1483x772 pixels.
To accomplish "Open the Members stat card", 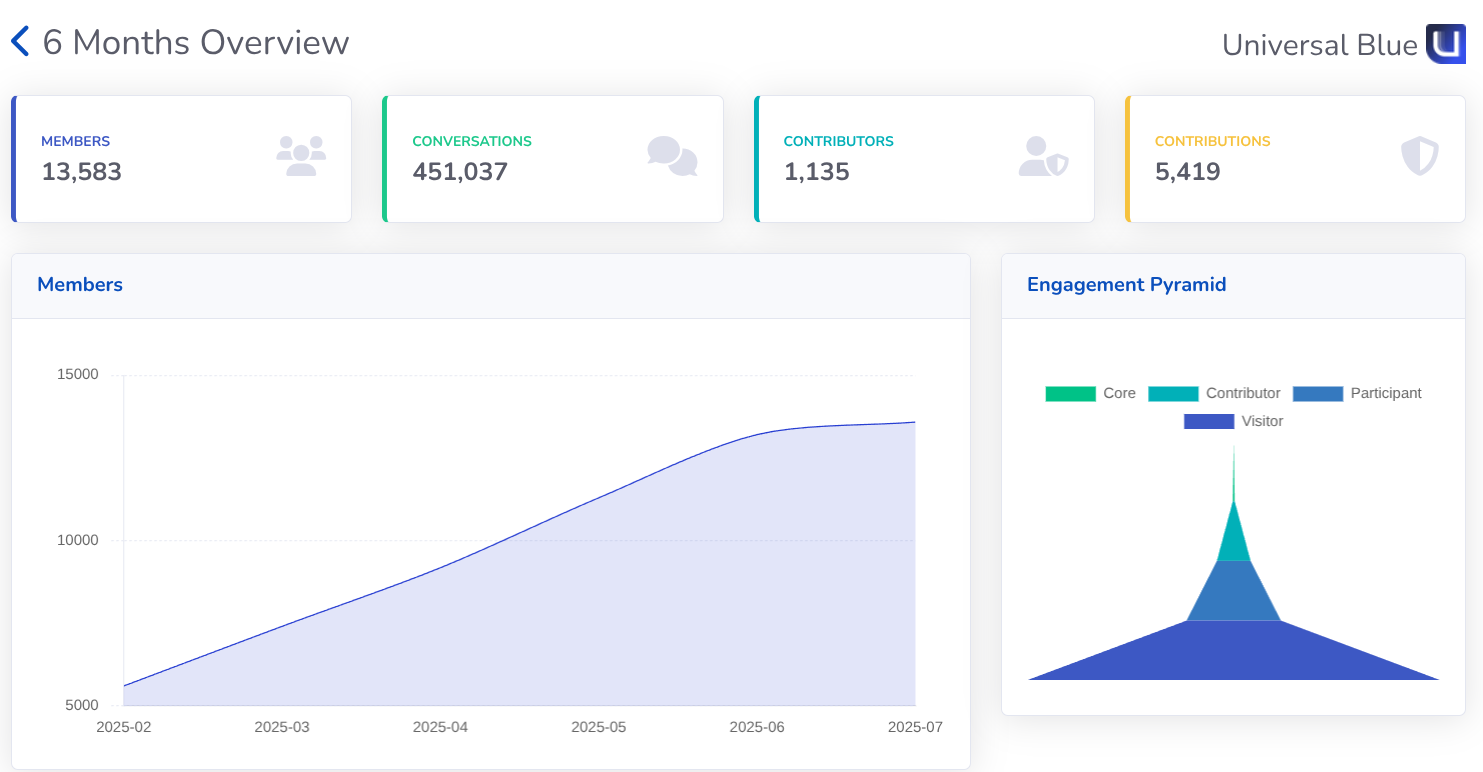I will pos(182,159).
